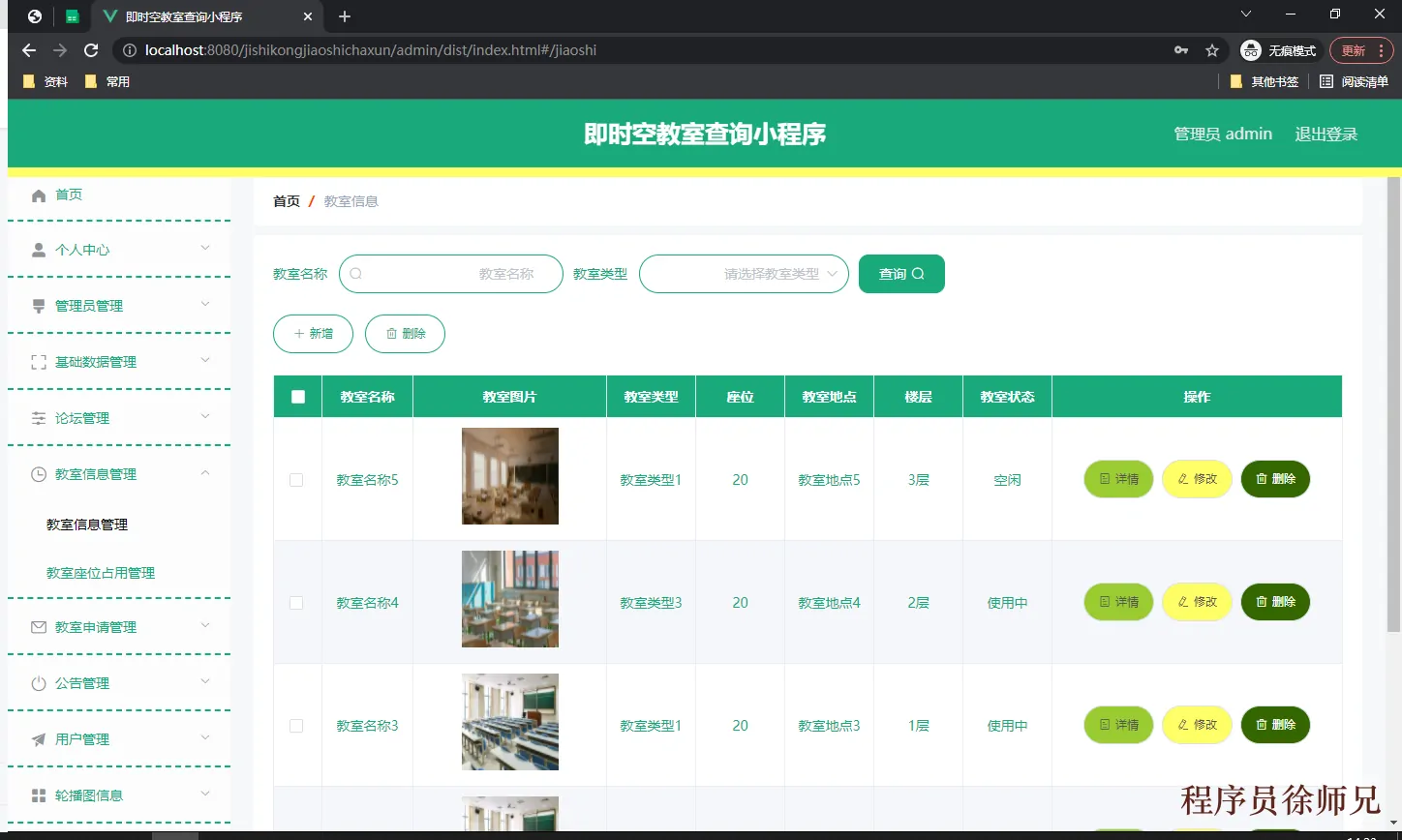Expand the 论坛管理 menu chevron
1402x840 pixels.
(205, 417)
